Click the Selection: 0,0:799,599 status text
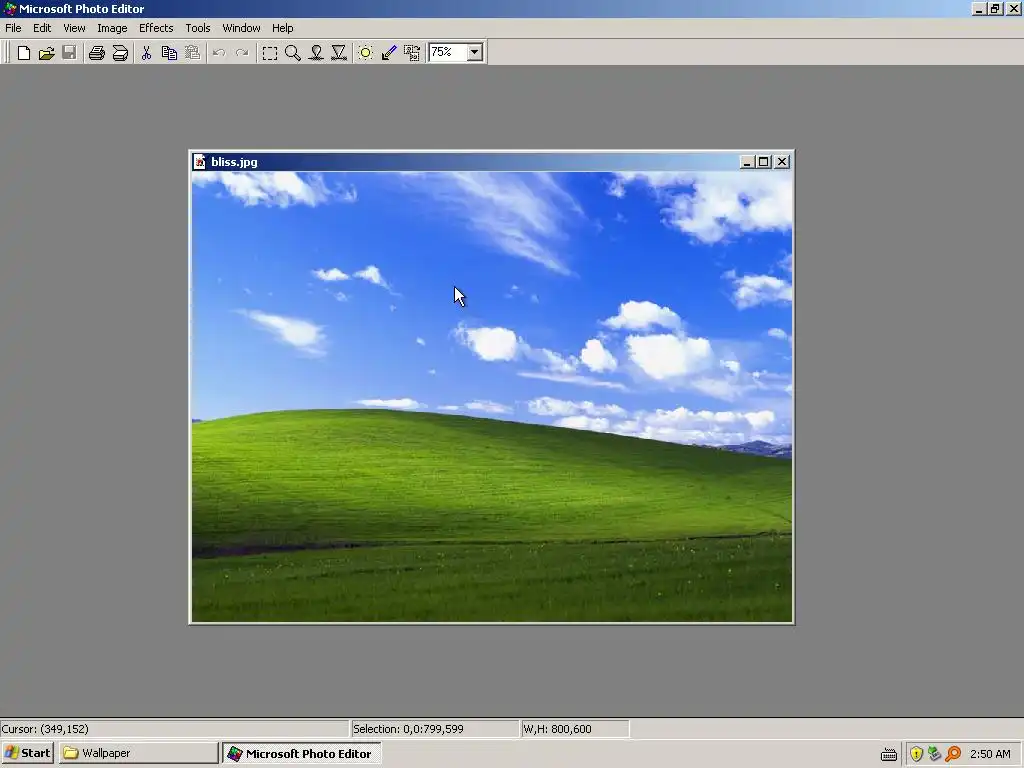 tap(408, 729)
